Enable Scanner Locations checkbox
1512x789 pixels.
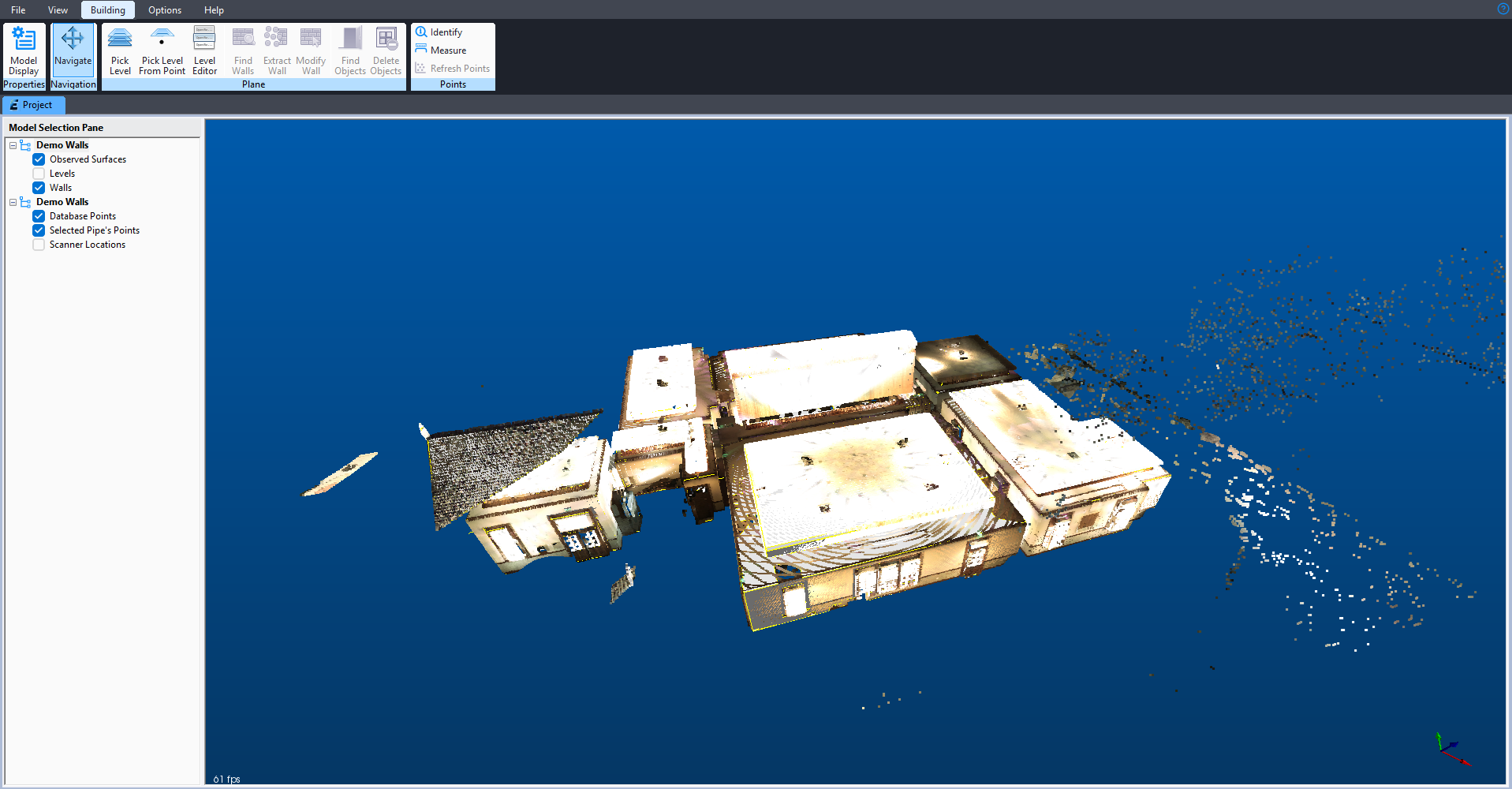[x=39, y=245]
